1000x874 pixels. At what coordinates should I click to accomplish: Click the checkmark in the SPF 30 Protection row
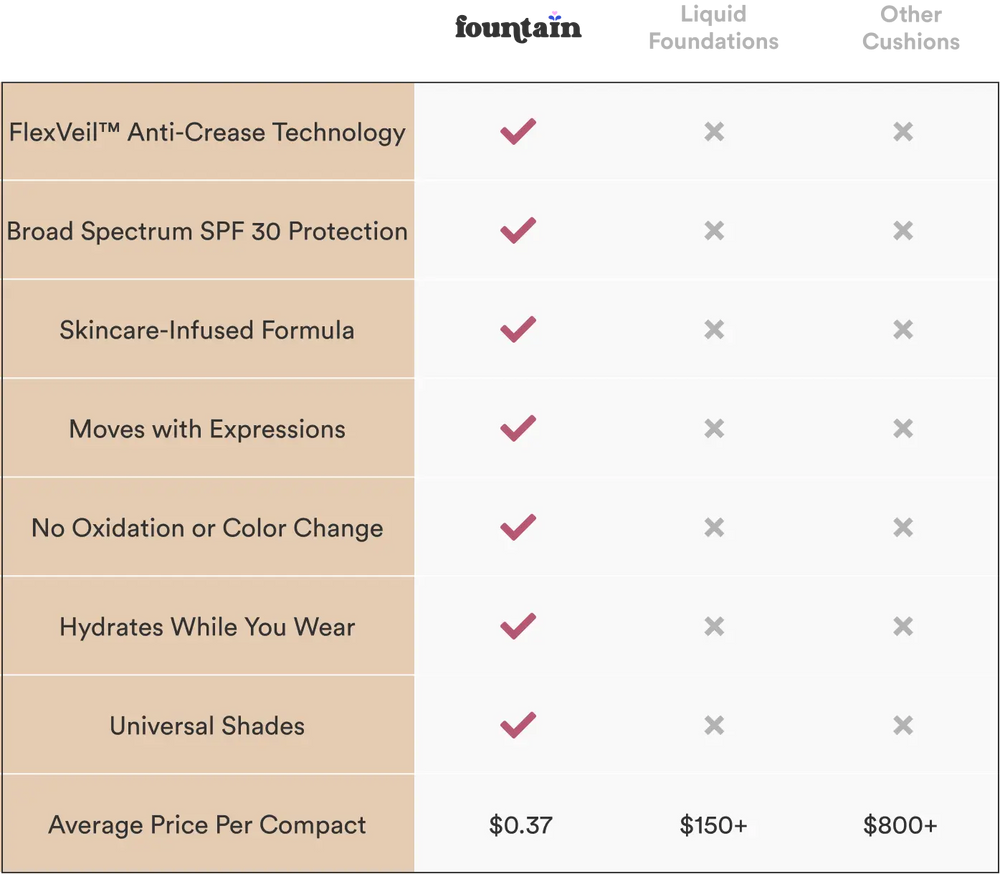[x=518, y=231]
